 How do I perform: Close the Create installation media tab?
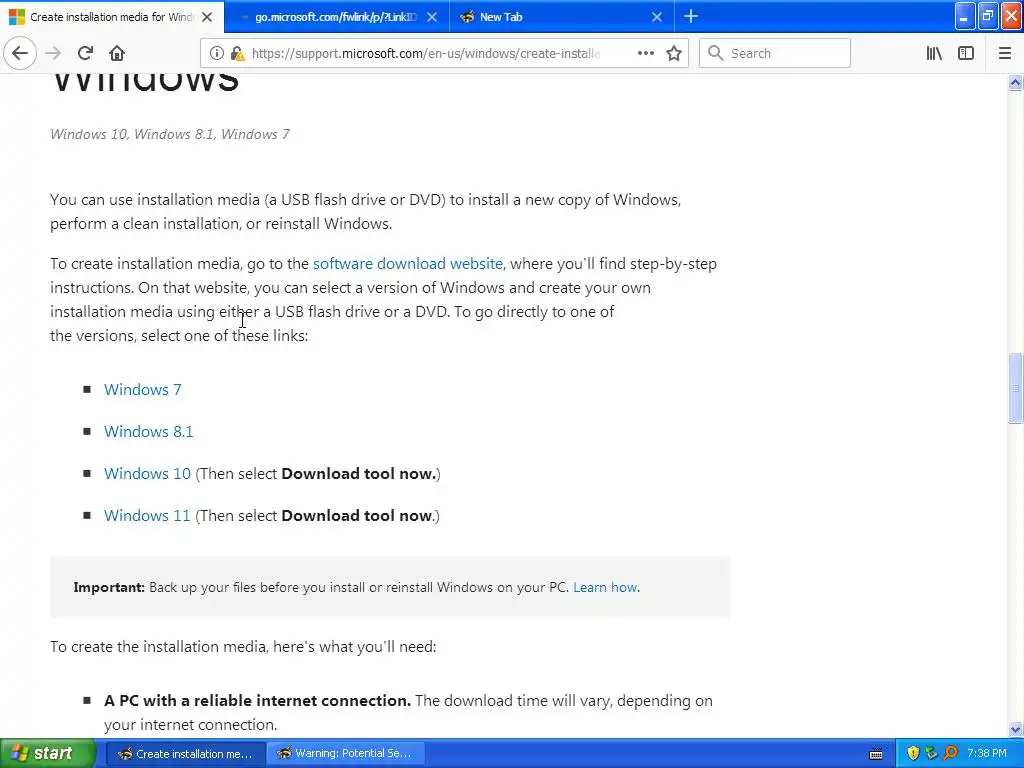point(207,17)
